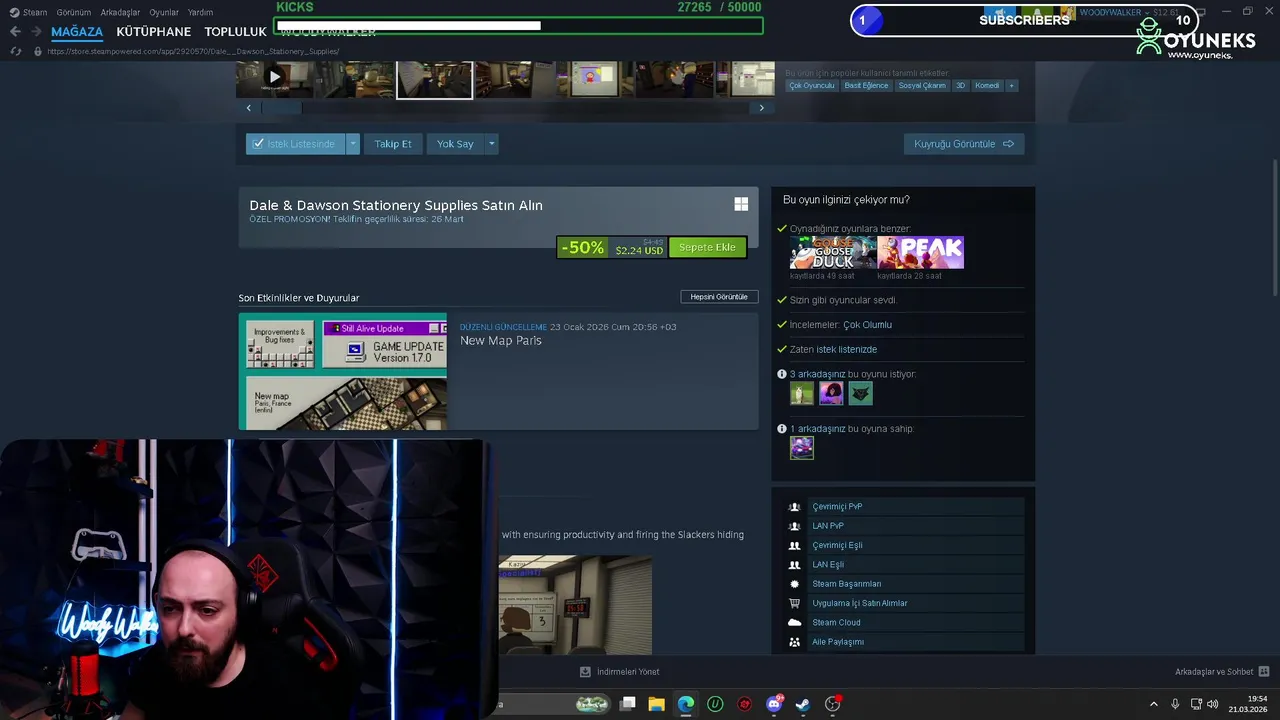Viewport: 1280px width, 720px height.
Task: Go forward with the Steam forward arrow
Action: (35, 31)
